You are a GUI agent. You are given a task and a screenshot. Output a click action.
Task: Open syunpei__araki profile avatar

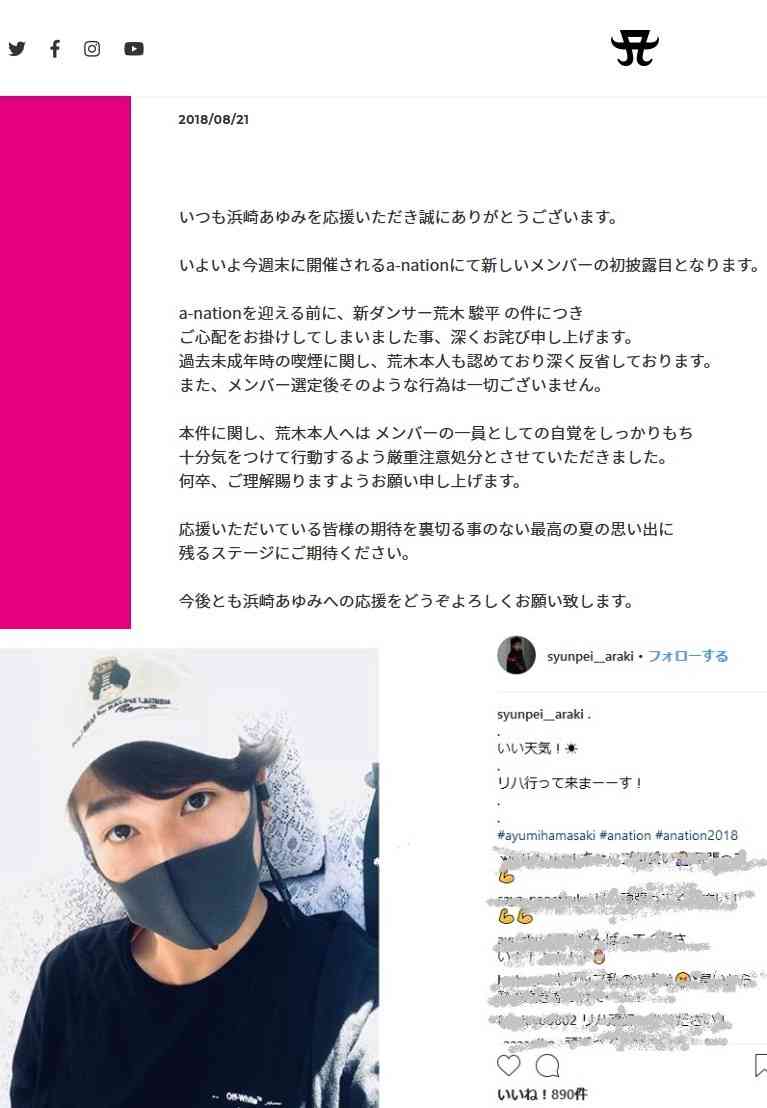[516, 654]
